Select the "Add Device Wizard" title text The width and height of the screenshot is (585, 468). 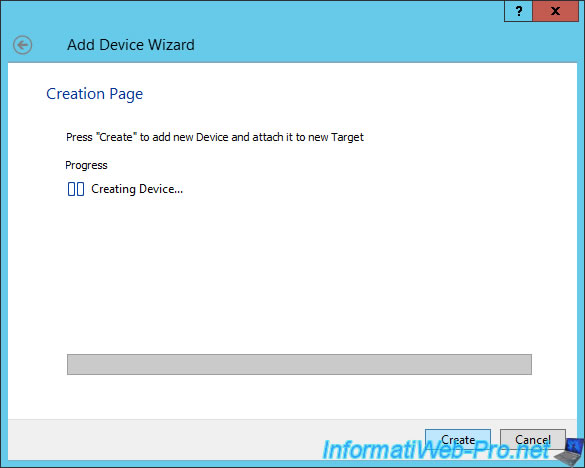tap(131, 45)
